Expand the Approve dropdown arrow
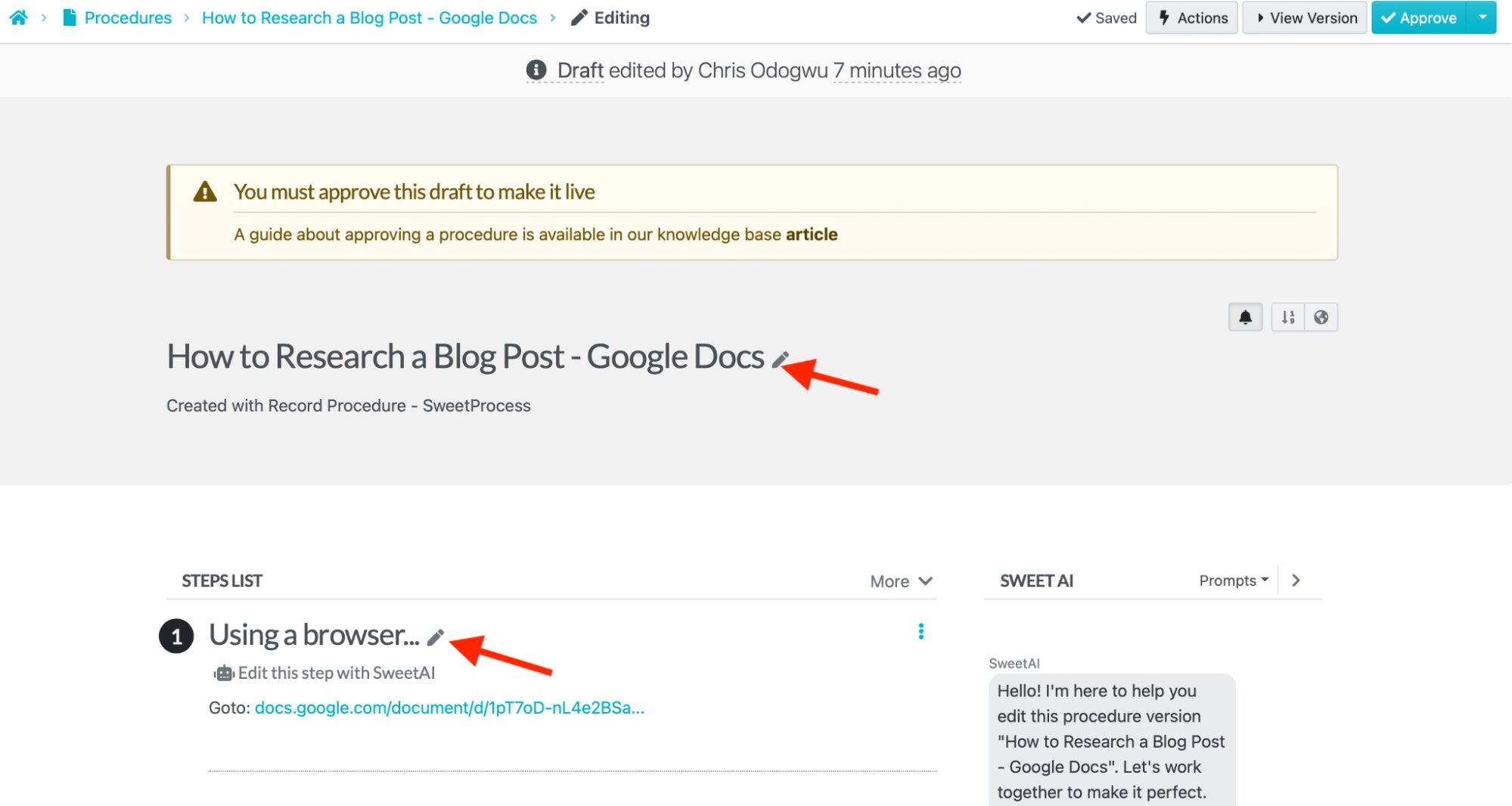1512x806 pixels. click(1482, 17)
